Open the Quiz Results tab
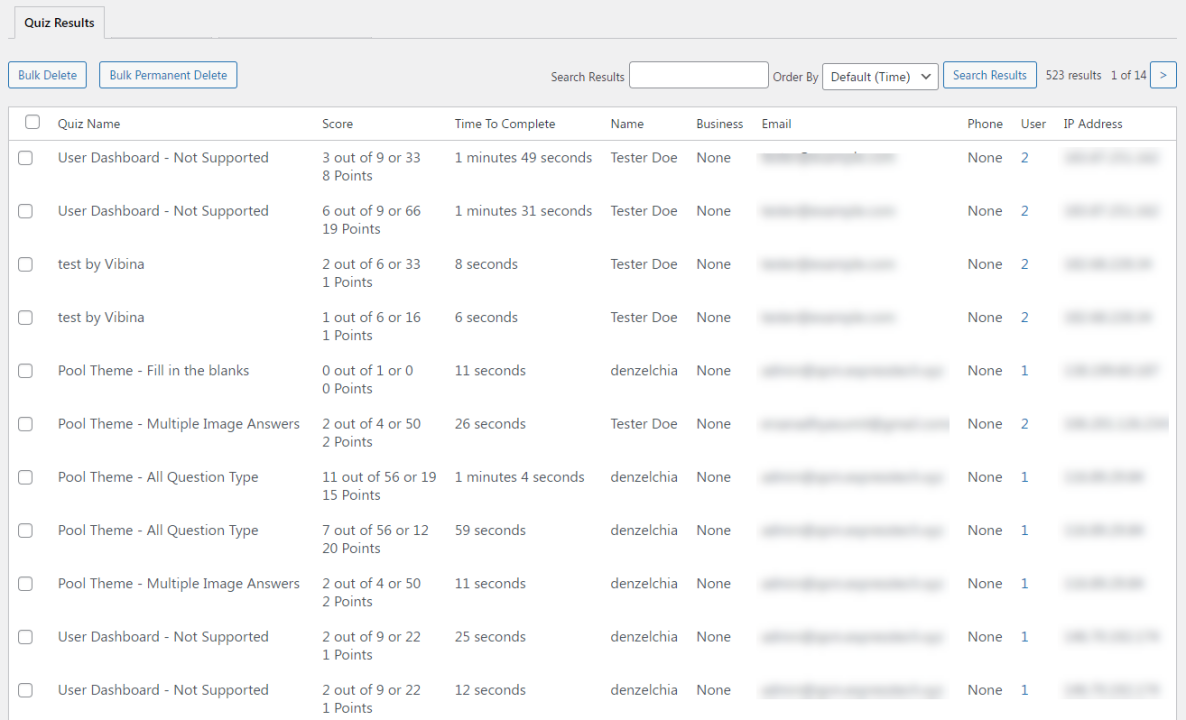The width and height of the screenshot is (1186, 720). click(x=59, y=23)
